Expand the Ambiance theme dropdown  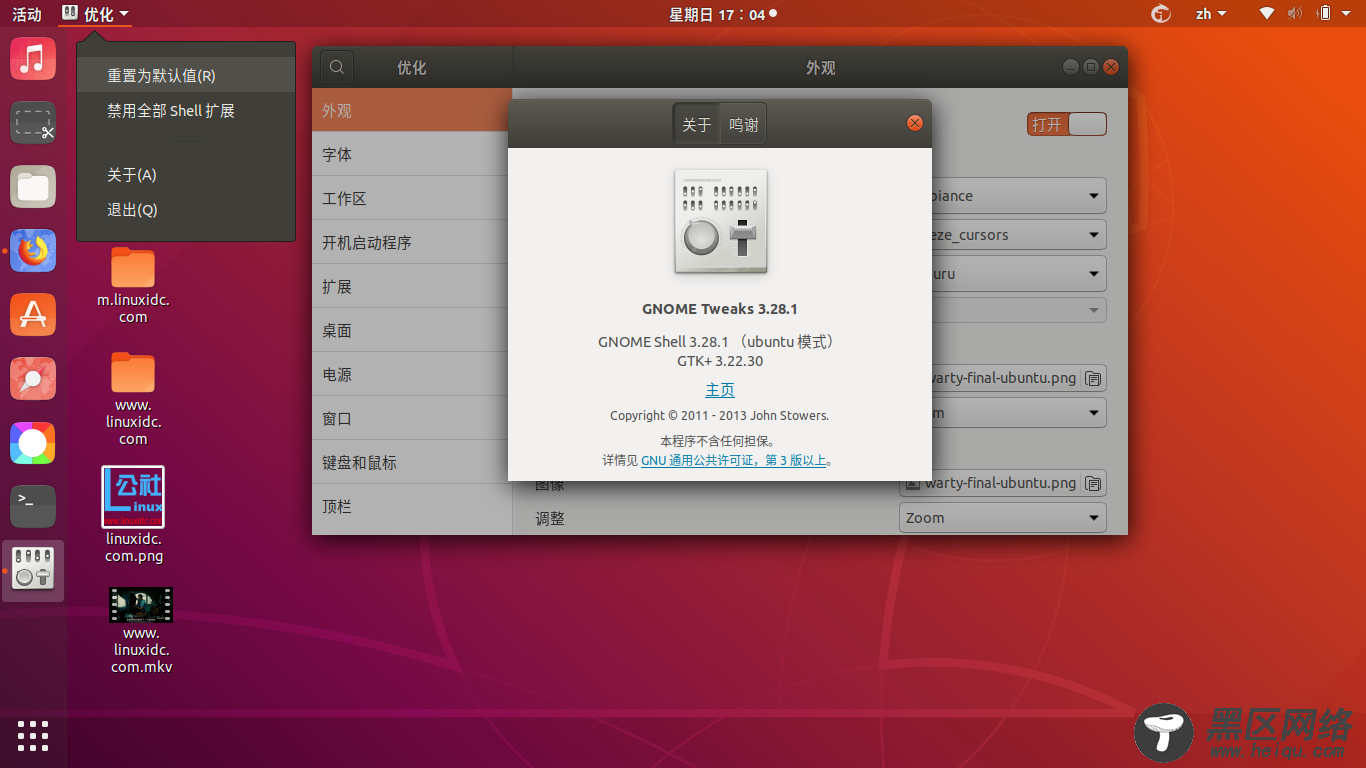[x=1018, y=196]
